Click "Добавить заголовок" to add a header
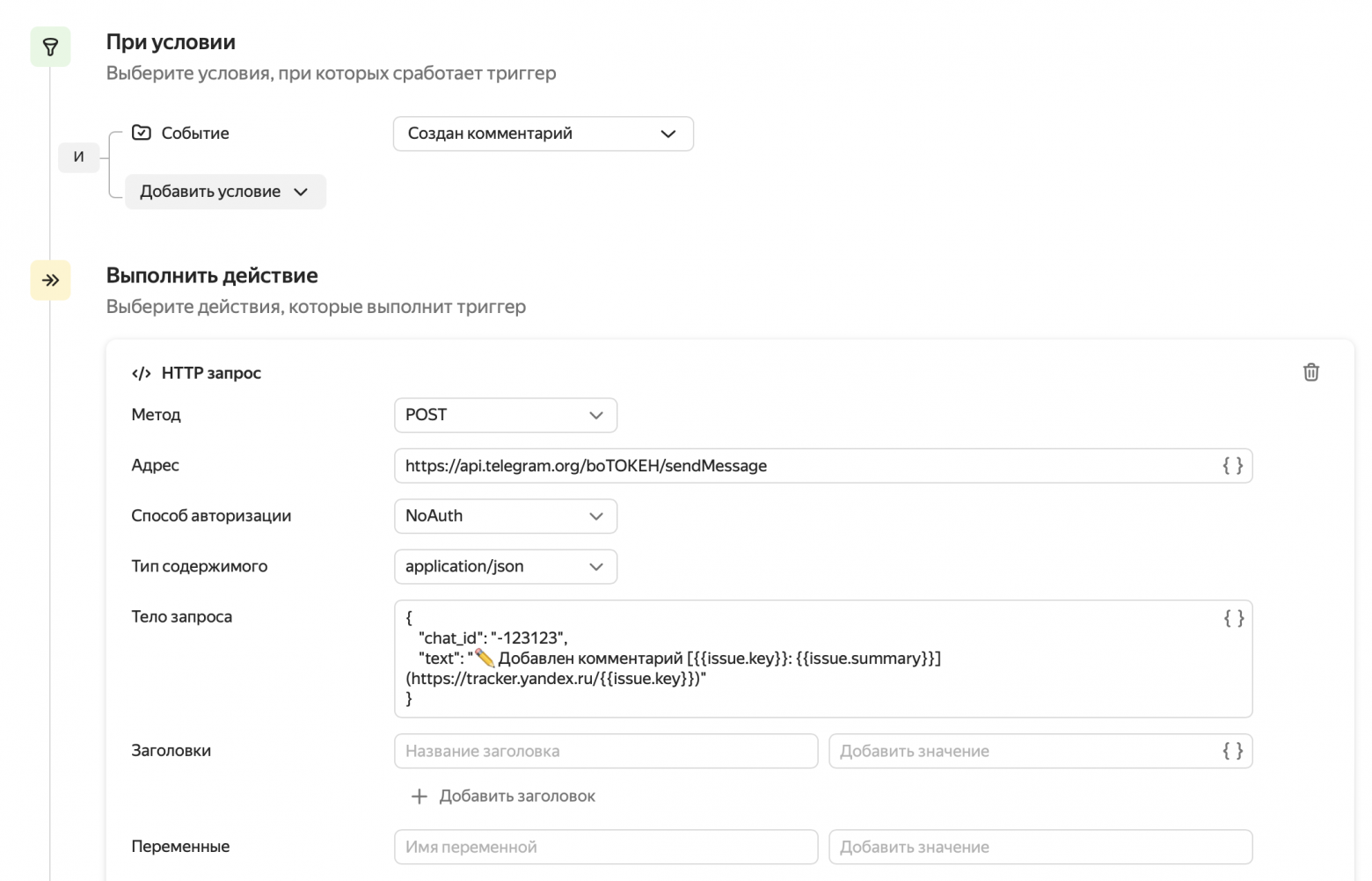1372x881 pixels. pyautogui.click(x=502, y=796)
